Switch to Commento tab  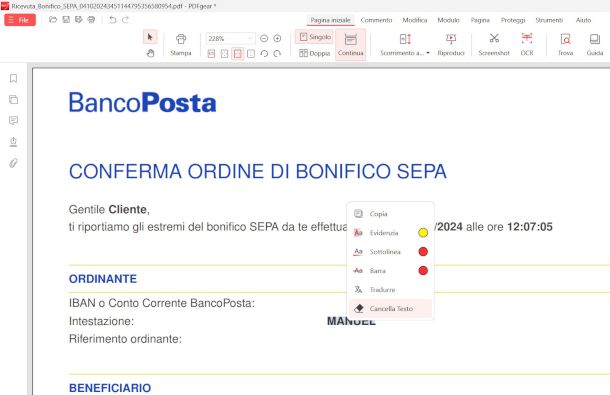click(x=376, y=20)
